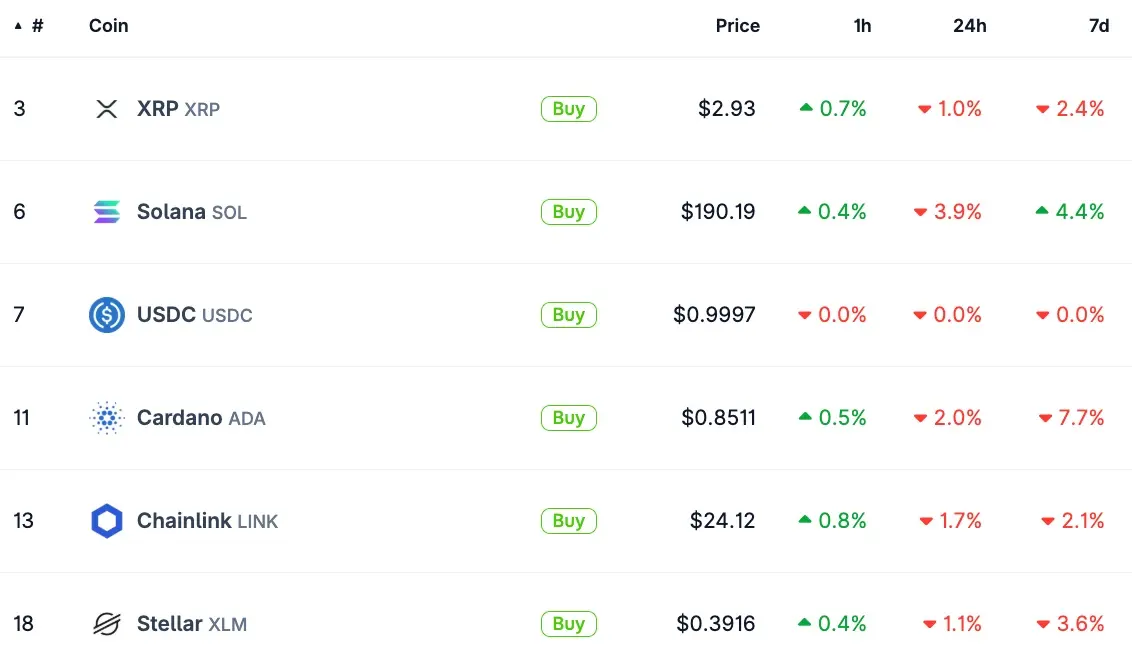Buy XRP using its Buy button
Viewport: 1132px width, 672px height.
(569, 109)
